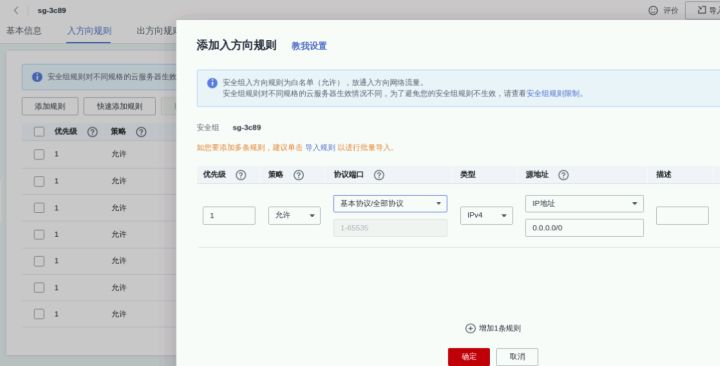The width and height of the screenshot is (720, 366).
Task: Check the last rule row checkbox
Action: click(x=39, y=314)
